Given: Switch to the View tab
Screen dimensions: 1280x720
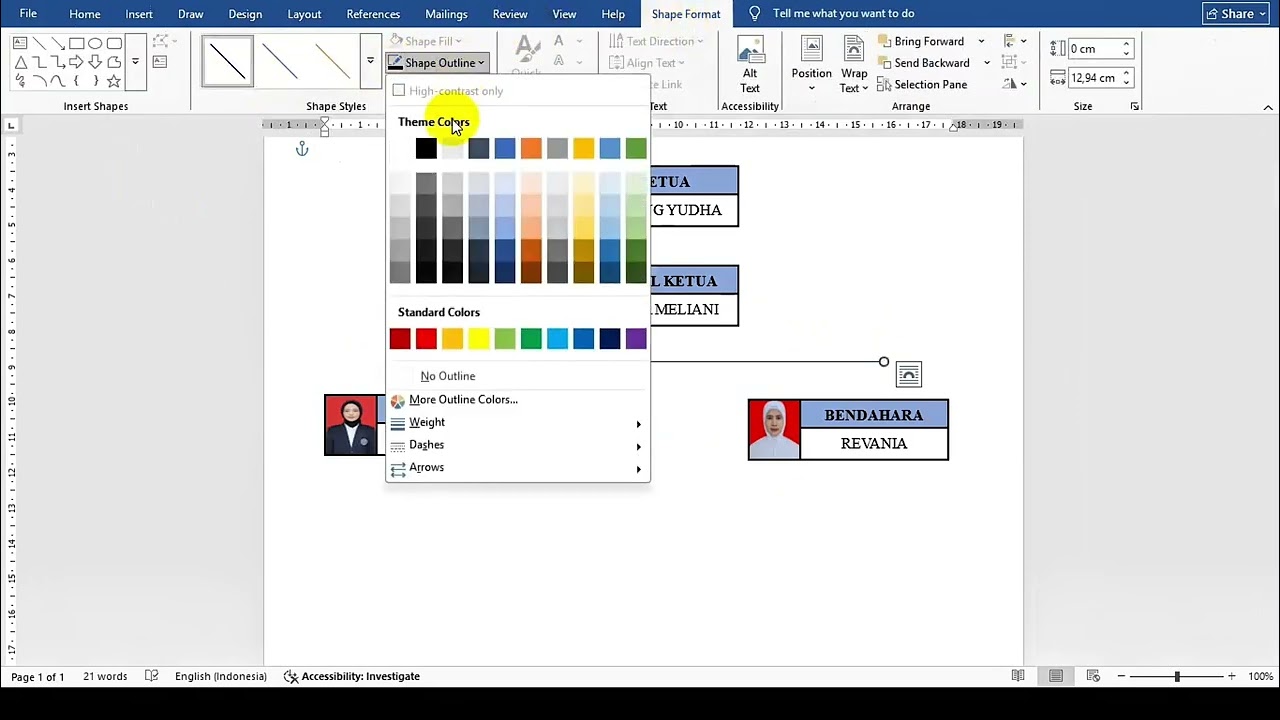Looking at the screenshot, I should (564, 14).
